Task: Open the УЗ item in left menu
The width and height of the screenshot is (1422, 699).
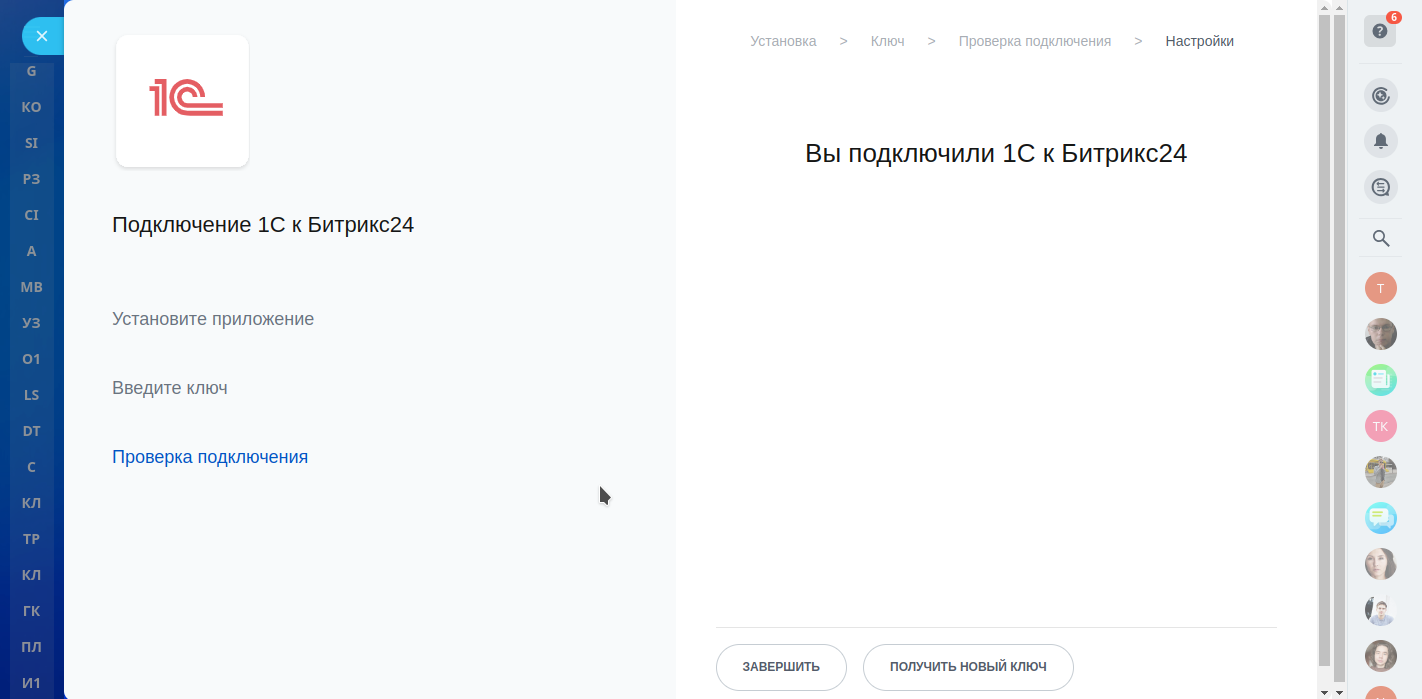Action: tap(31, 323)
